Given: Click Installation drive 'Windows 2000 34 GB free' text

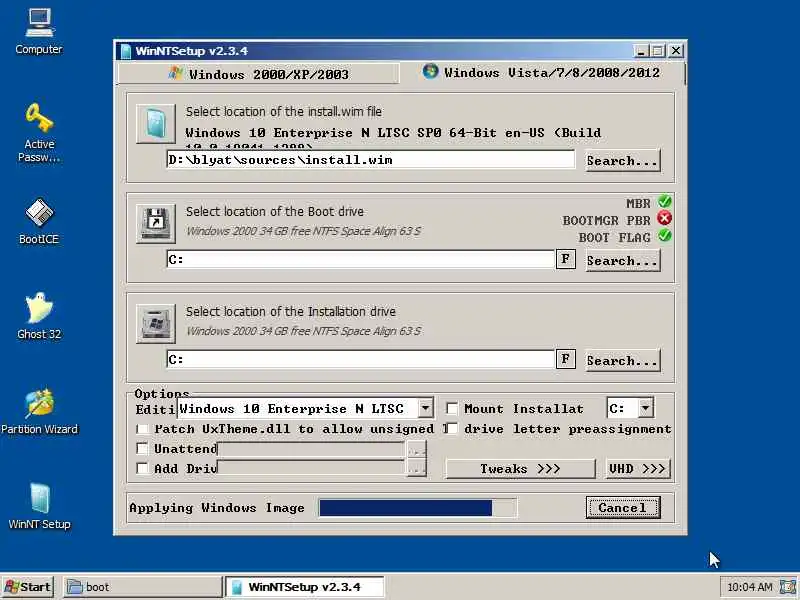Looking at the screenshot, I should [303, 331].
